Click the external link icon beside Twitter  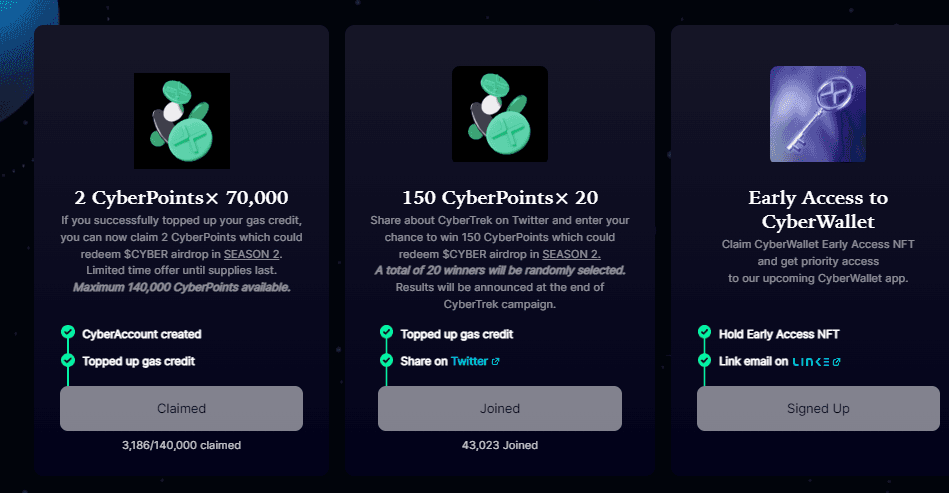click(x=496, y=361)
